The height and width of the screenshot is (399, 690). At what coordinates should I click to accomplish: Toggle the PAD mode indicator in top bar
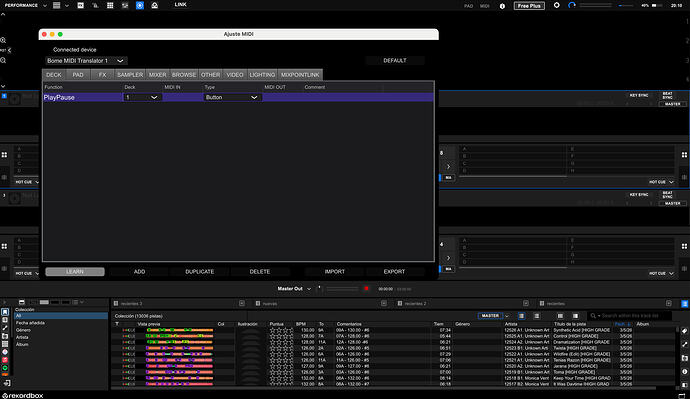click(469, 6)
